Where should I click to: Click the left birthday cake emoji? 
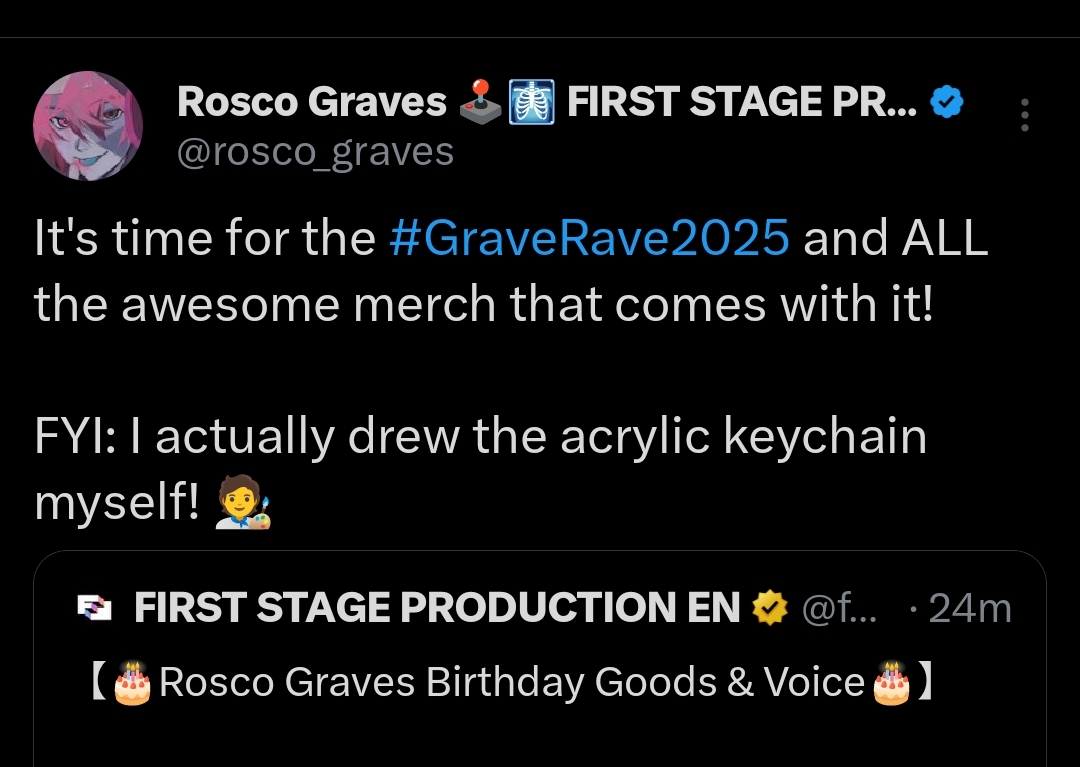132,683
